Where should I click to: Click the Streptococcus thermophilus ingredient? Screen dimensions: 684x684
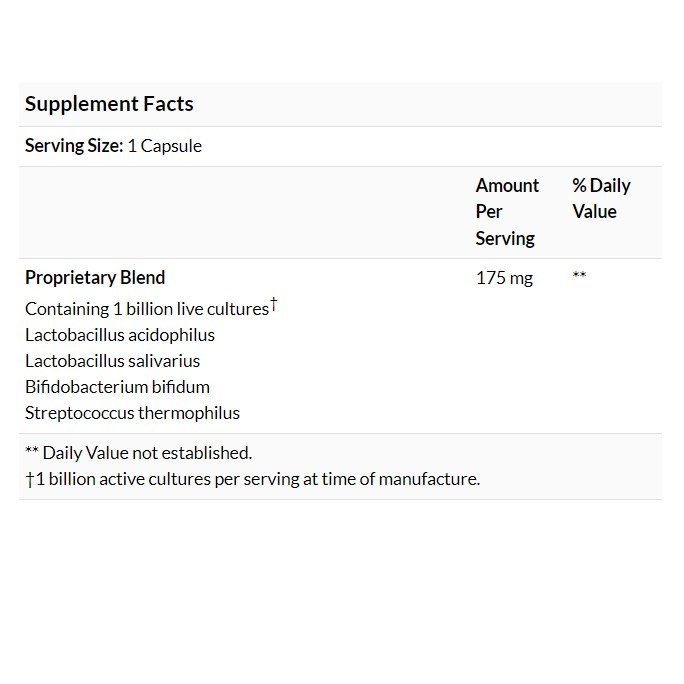pos(133,413)
